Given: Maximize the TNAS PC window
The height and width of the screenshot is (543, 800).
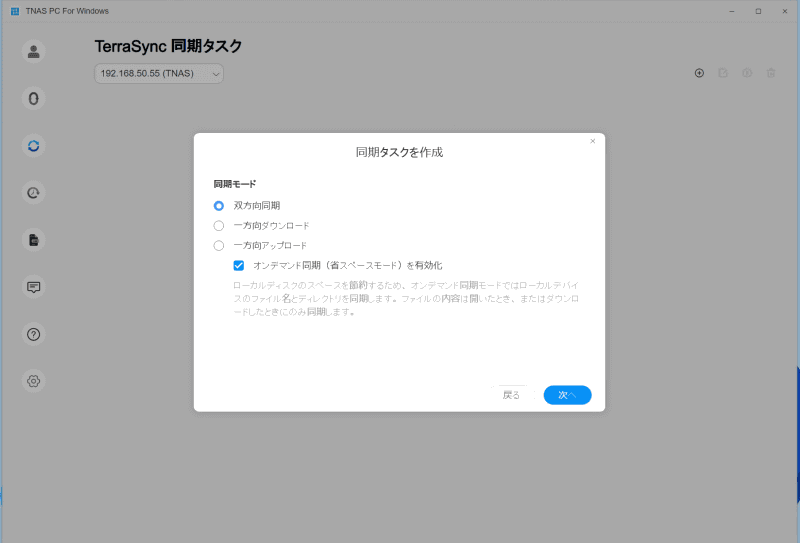Looking at the screenshot, I should [758, 11].
